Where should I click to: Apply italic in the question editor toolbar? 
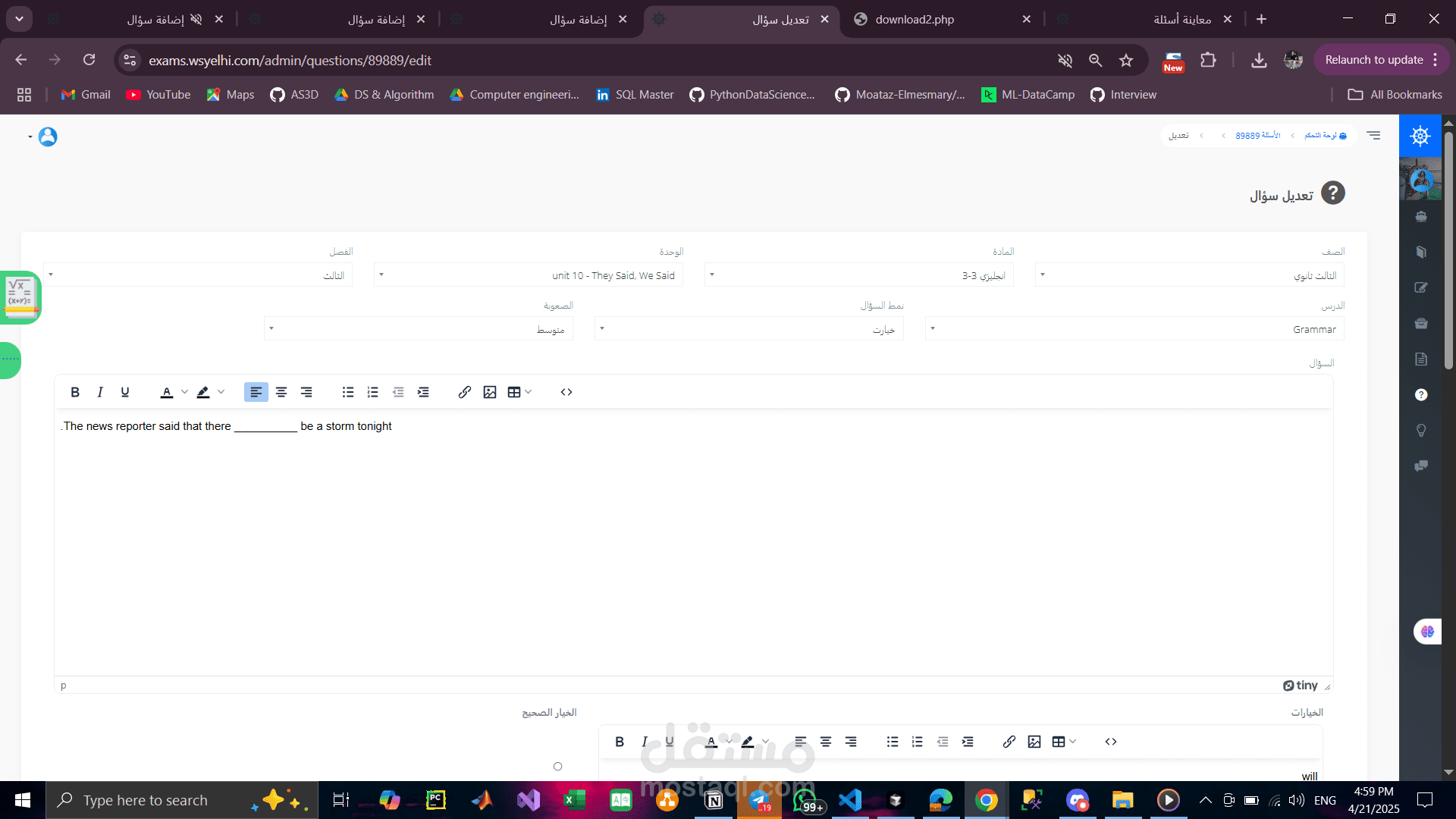[x=100, y=392]
